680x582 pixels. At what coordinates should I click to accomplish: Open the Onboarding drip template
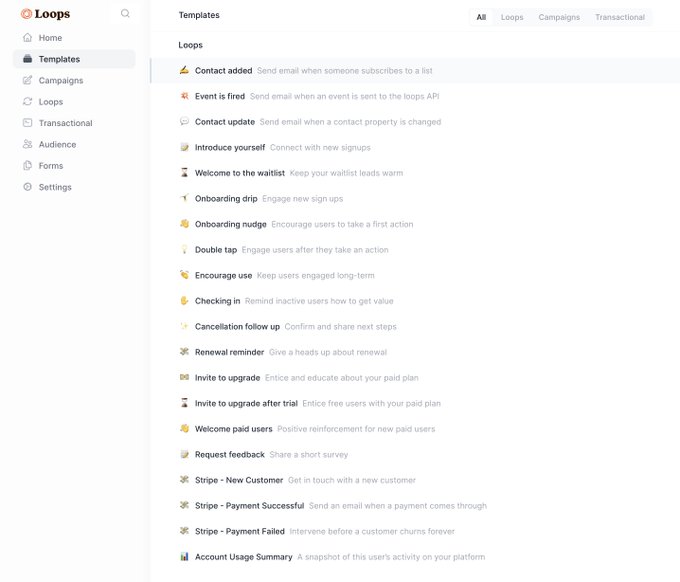tap(415, 198)
